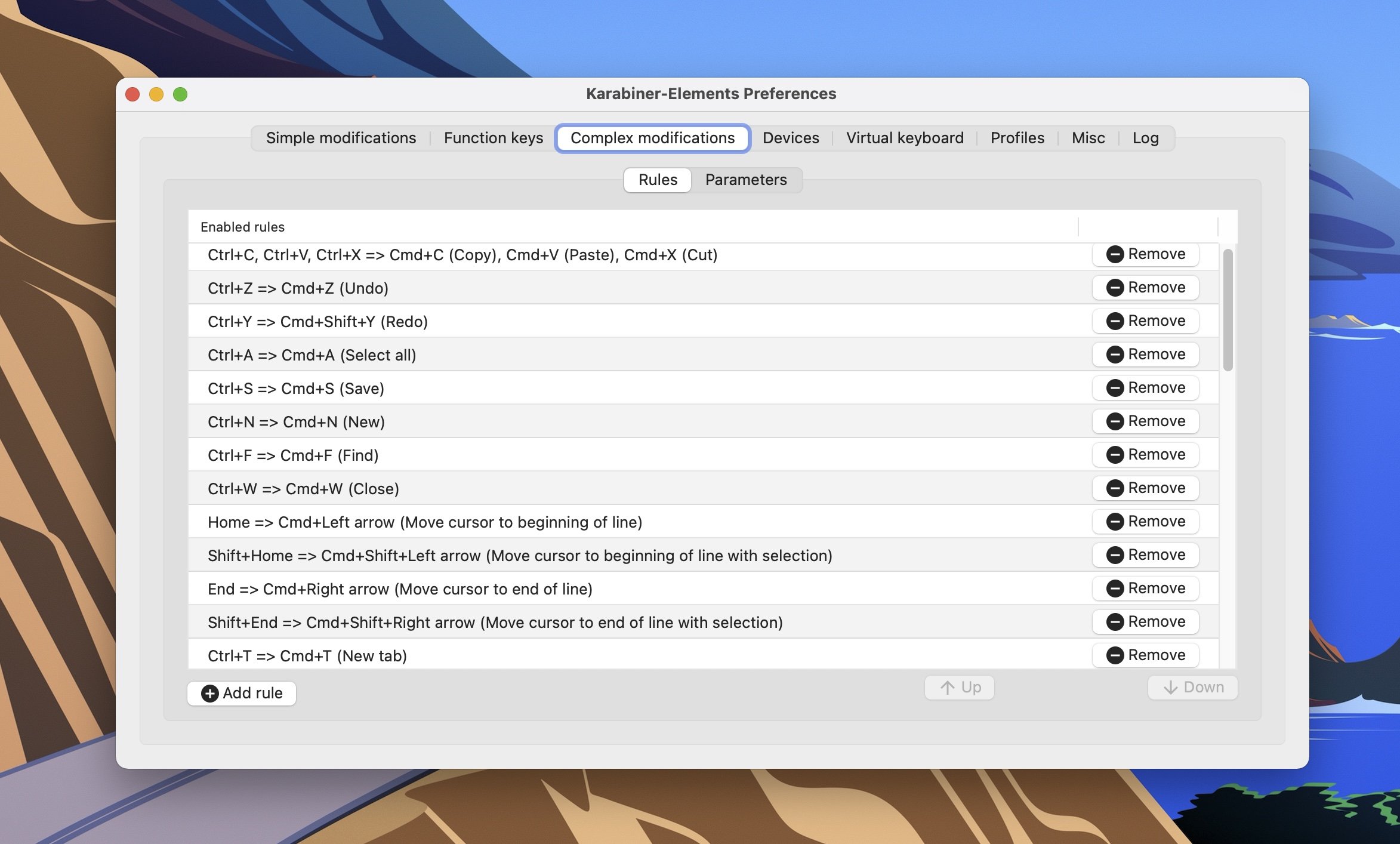Open the Log tab

pos(1145,138)
